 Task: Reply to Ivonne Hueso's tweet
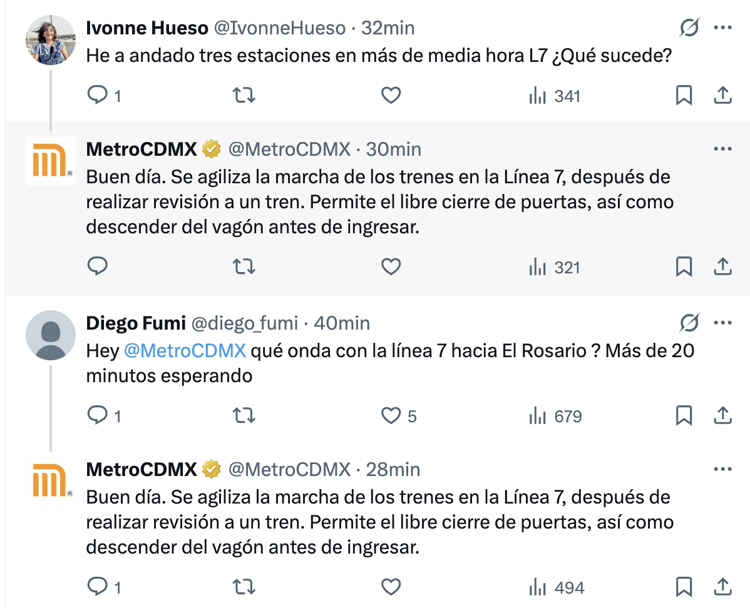click(98, 96)
